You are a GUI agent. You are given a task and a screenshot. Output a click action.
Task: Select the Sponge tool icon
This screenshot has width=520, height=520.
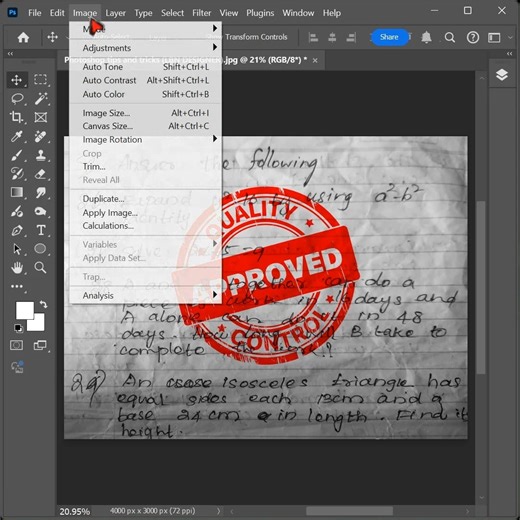point(40,211)
